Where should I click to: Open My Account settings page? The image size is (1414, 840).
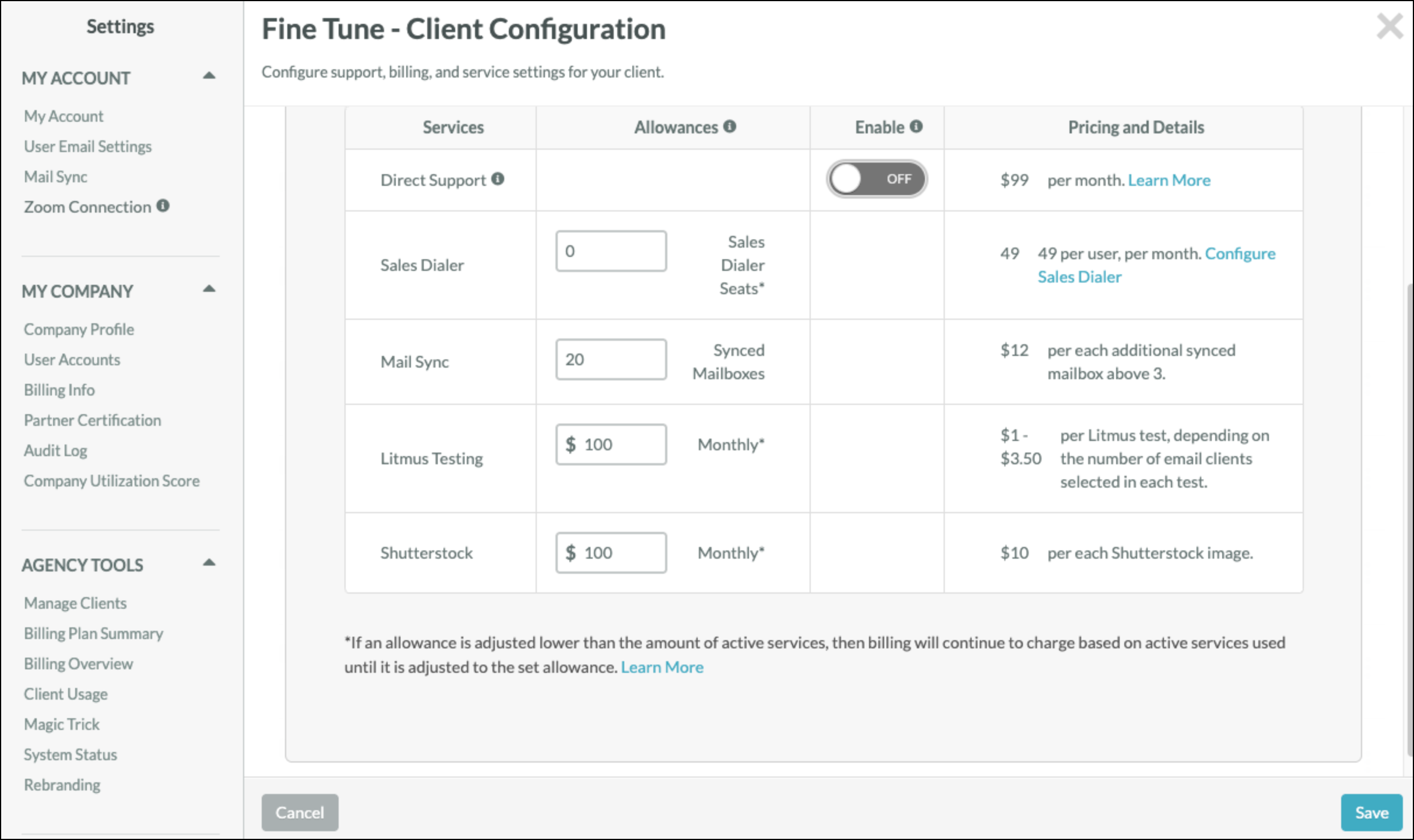[x=64, y=116]
